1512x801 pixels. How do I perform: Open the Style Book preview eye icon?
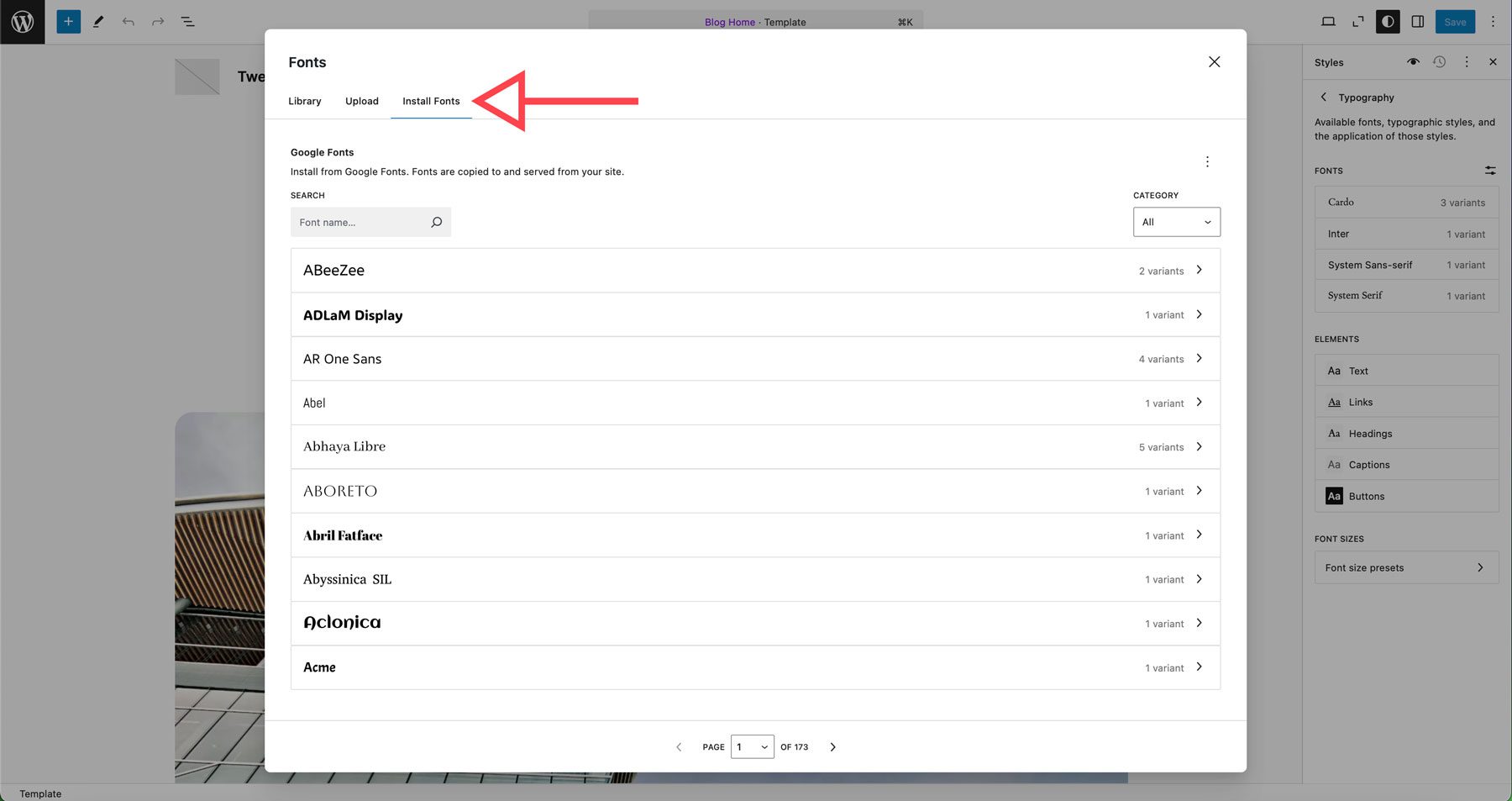tap(1413, 62)
